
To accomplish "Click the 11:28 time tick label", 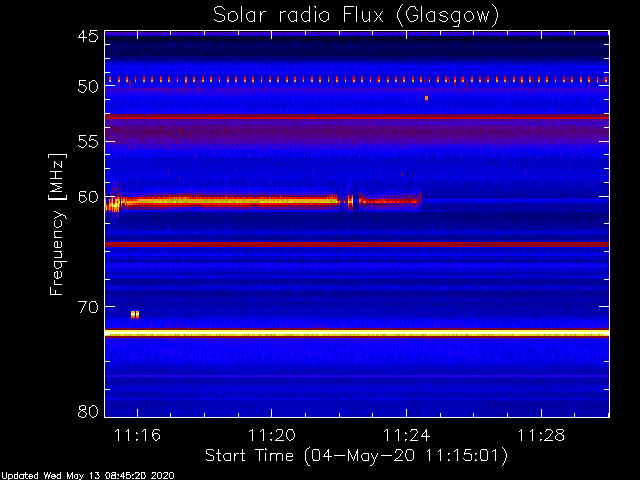I will pyautogui.click(x=541, y=435).
